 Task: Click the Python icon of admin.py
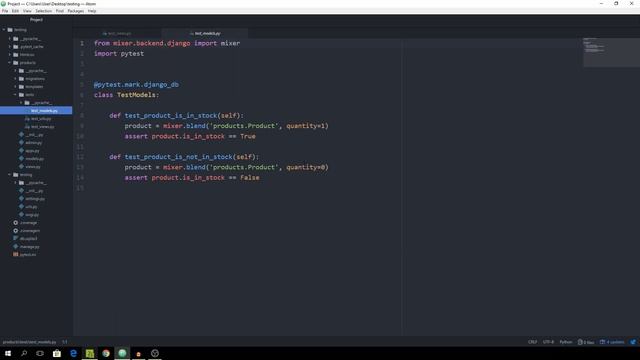tap(22, 142)
